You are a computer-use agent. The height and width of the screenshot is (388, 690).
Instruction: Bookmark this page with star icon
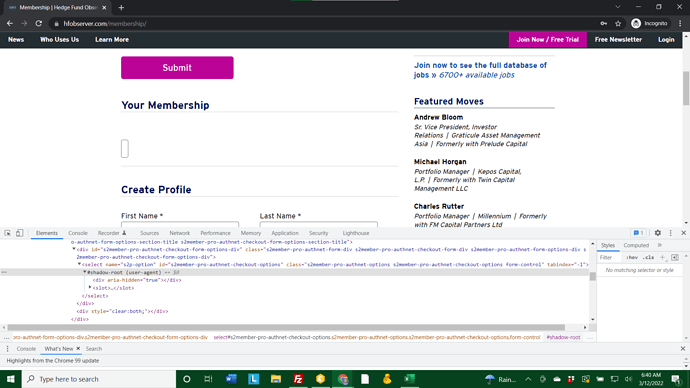click(x=618, y=23)
